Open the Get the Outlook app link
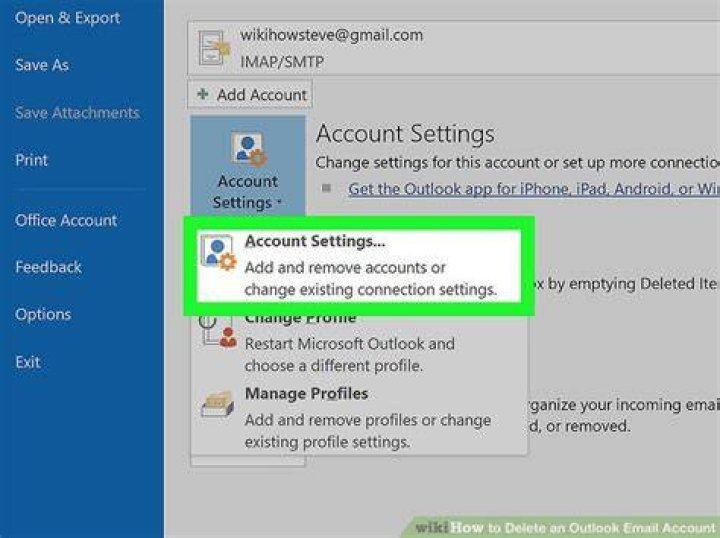 click(x=534, y=189)
